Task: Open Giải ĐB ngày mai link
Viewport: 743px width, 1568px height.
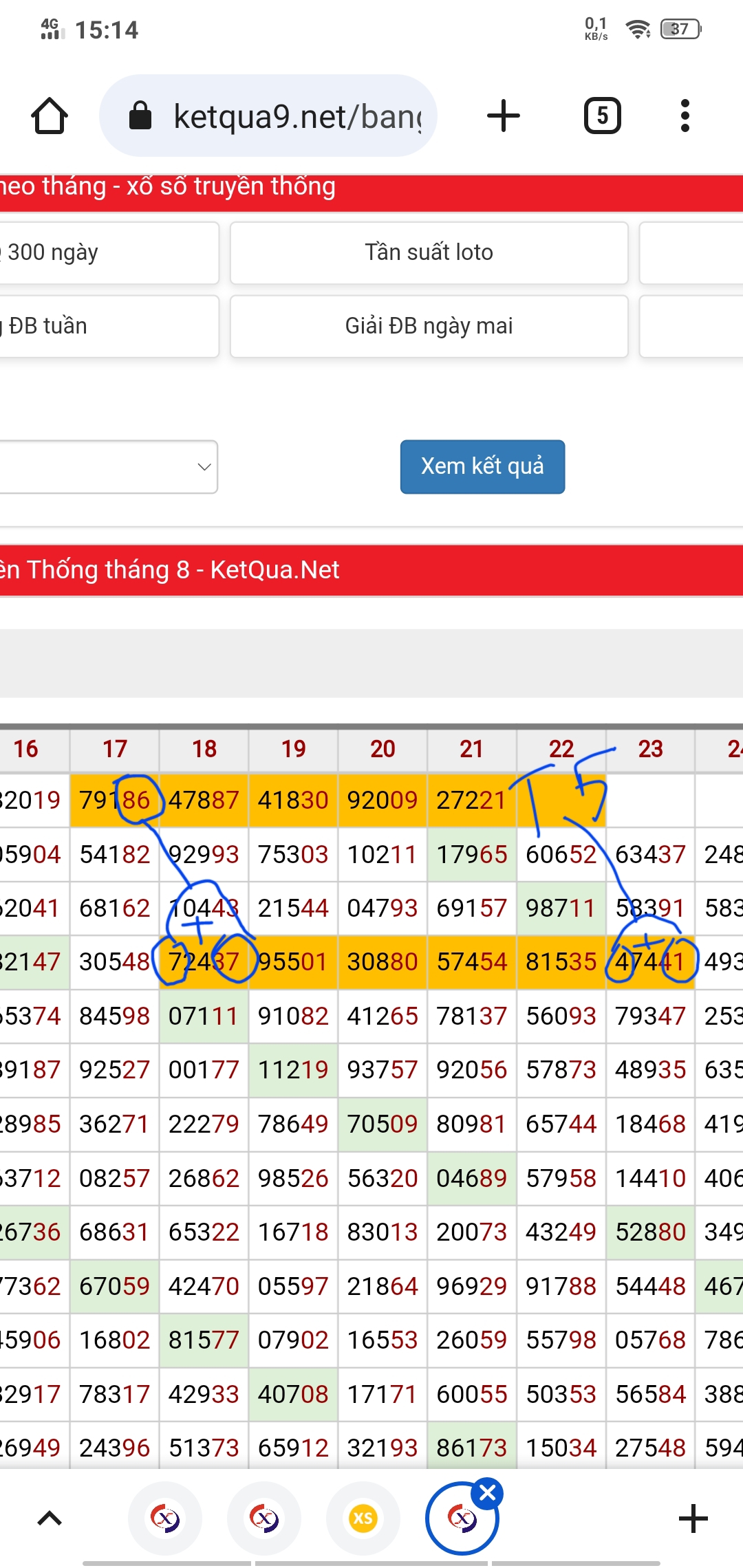Action: [429, 326]
